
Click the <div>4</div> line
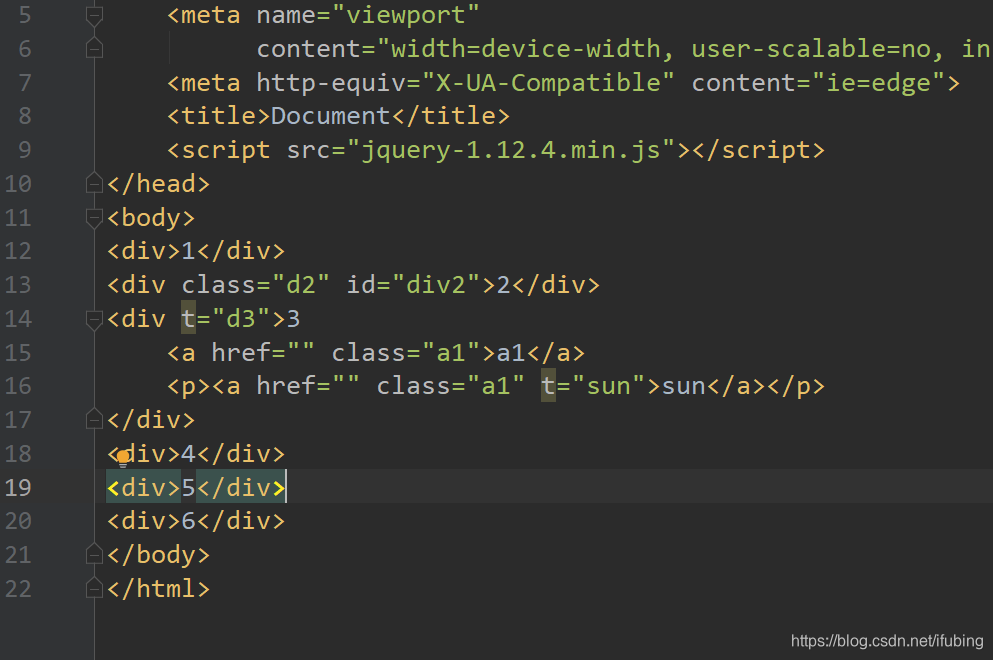(196, 454)
